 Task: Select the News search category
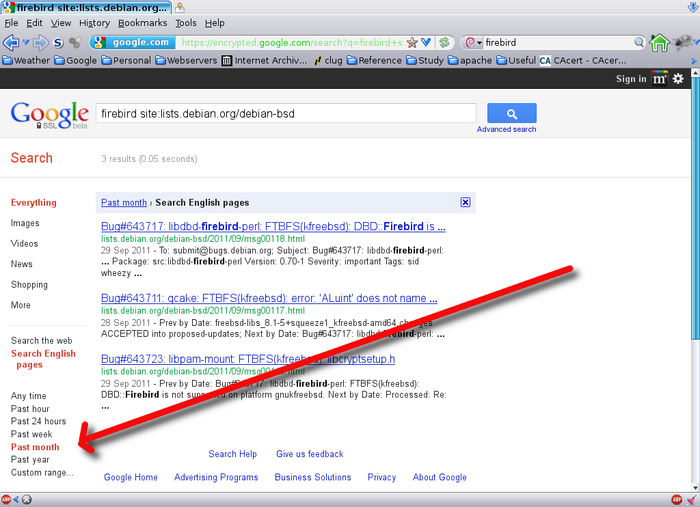point(21,264)
